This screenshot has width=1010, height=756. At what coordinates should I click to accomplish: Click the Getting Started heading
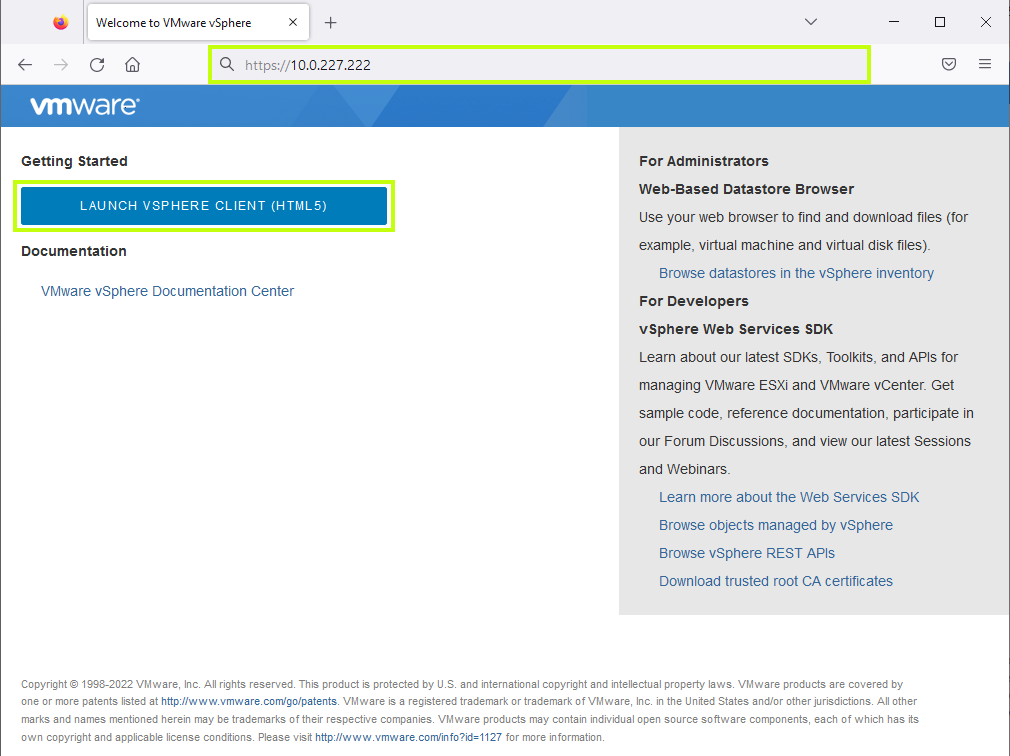point(74,161)
